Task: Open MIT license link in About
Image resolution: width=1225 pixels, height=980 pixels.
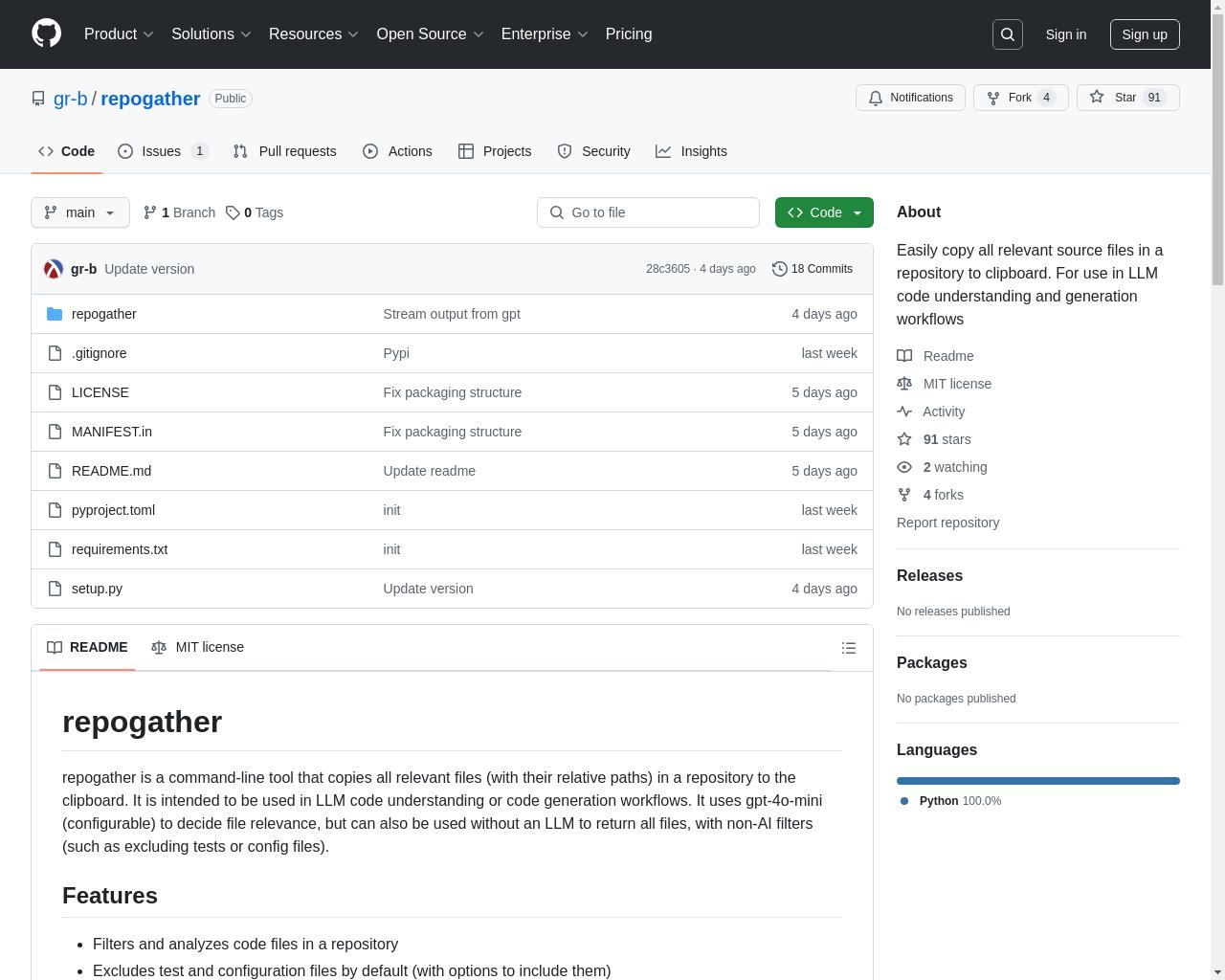Action: coord(944,384)
